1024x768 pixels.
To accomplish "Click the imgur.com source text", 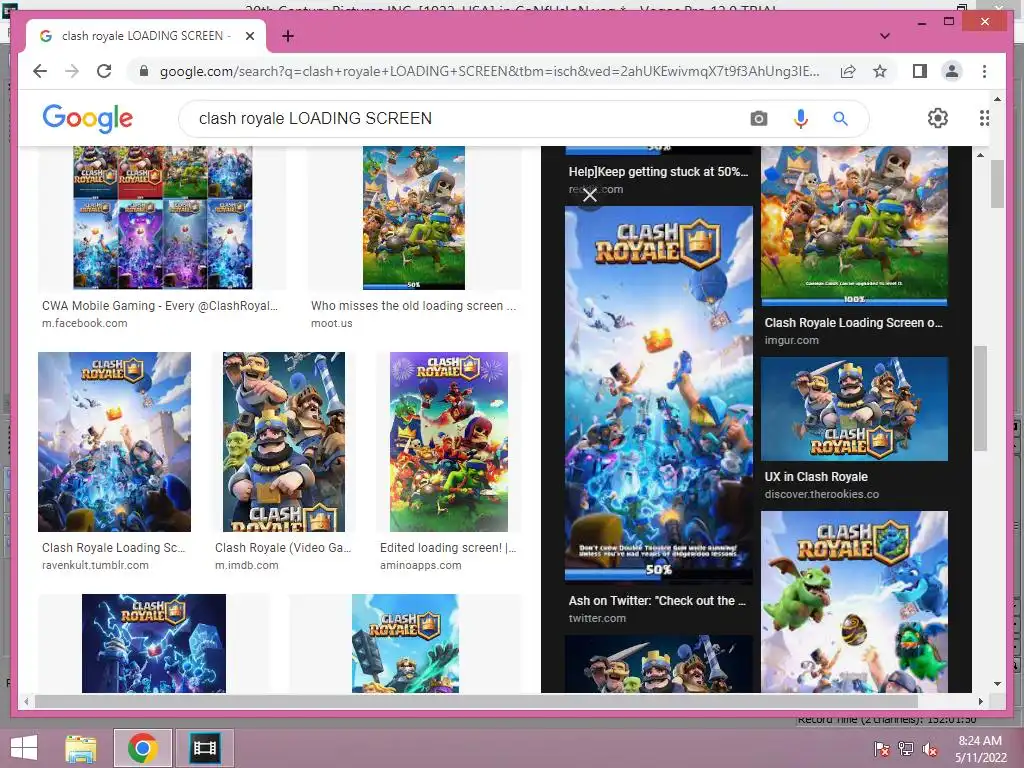I will pos(792,340).
